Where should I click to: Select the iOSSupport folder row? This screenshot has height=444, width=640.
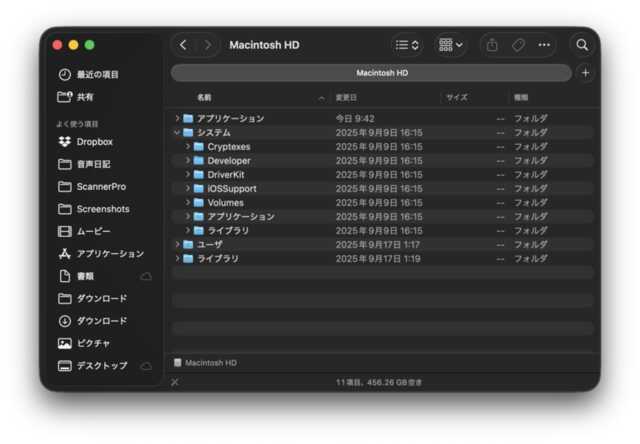[382, 189]
